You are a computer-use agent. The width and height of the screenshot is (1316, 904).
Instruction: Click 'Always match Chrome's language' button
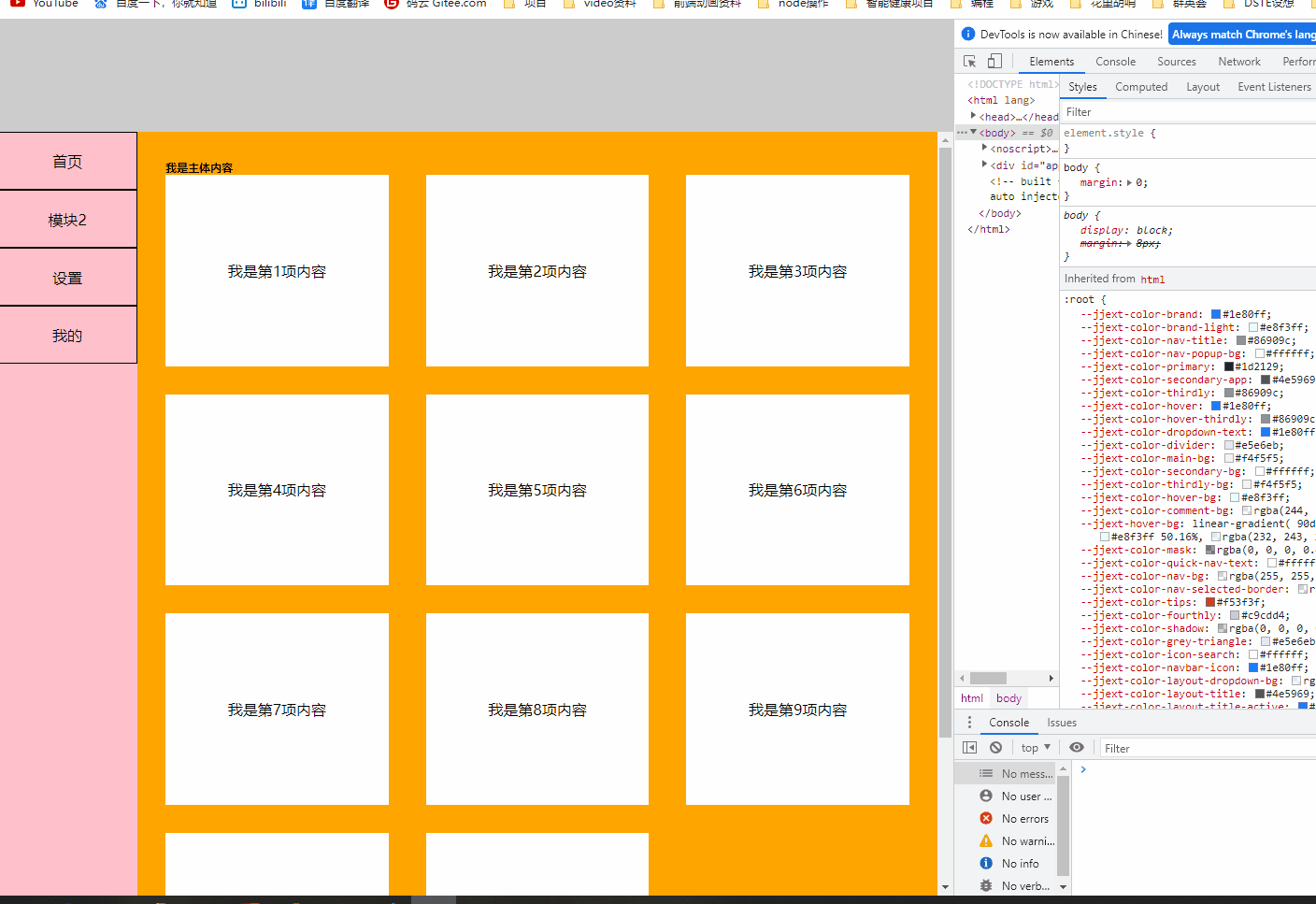pyautogui.click(x=1243, y=35)
